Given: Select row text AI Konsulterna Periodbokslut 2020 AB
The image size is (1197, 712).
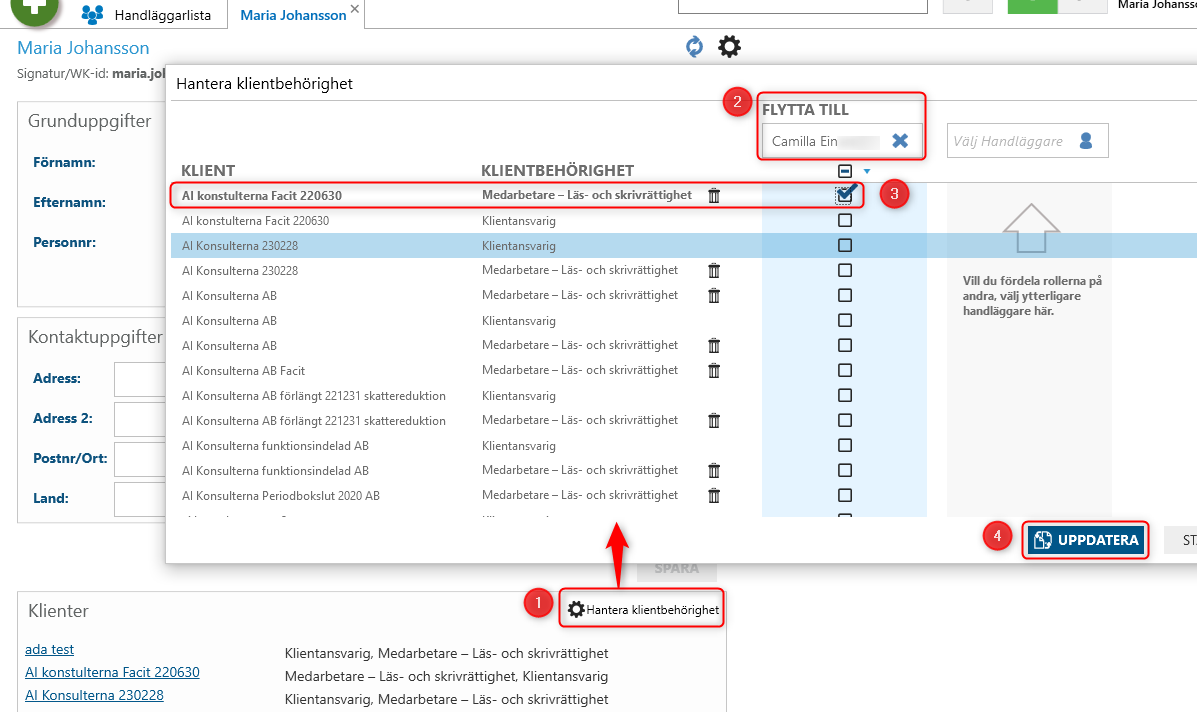Looking at the screenshot, I should pos(281,495).
